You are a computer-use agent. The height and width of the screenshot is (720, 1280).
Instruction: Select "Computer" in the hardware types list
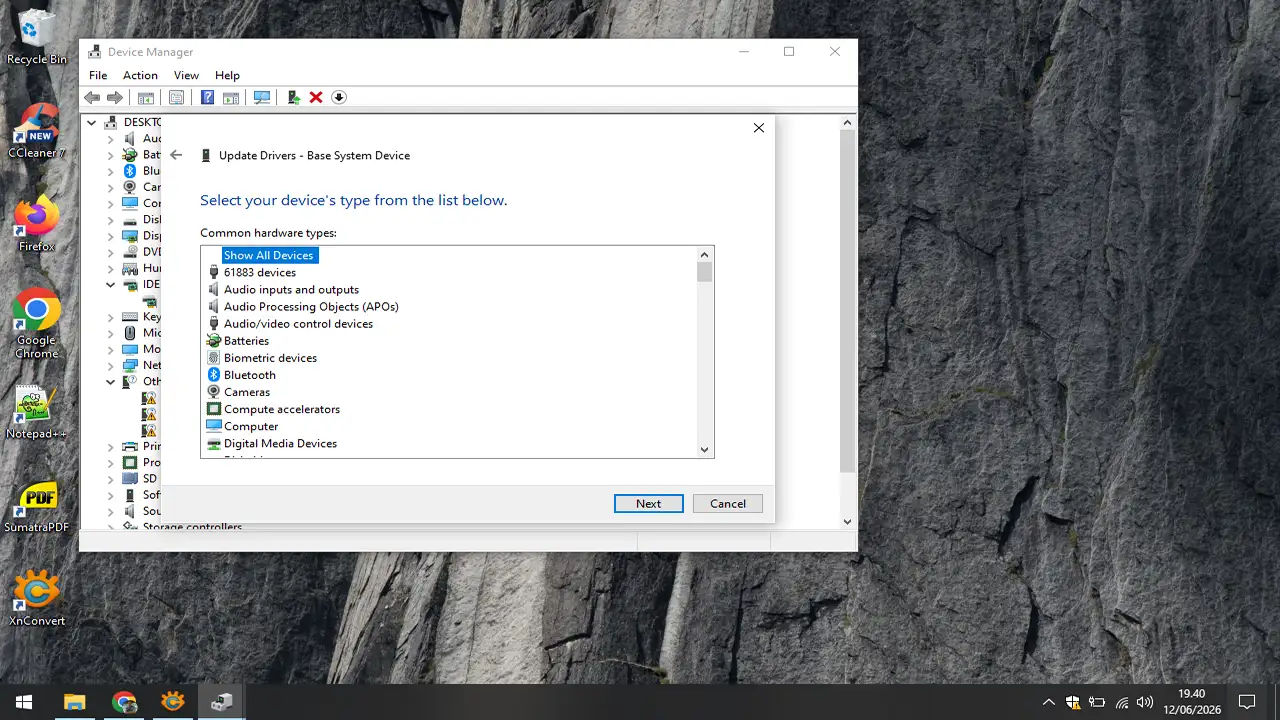pyautogui.click(x=251, y=426)
